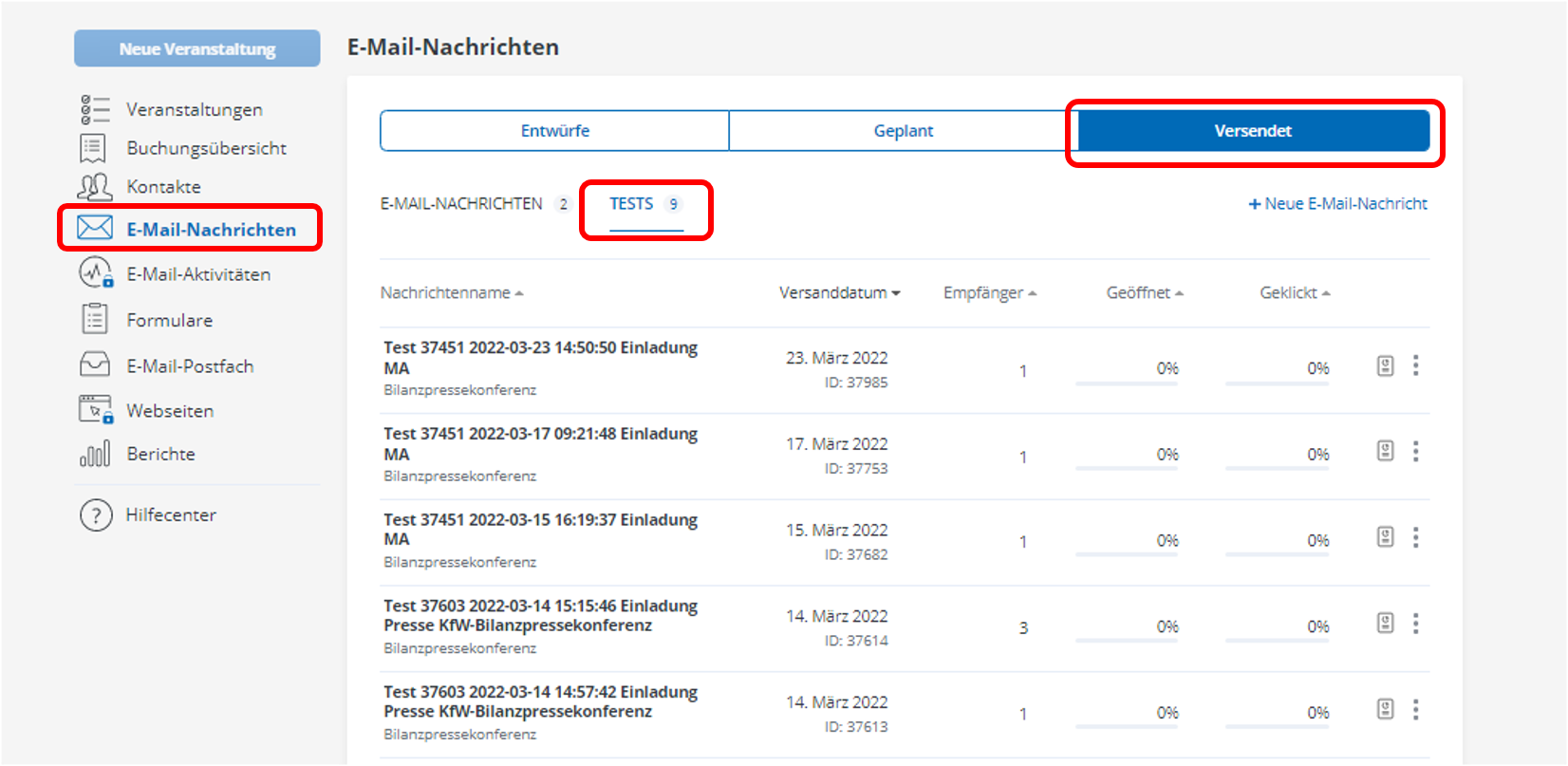1568x766 pixels.
Task: Open Kontakte in the sidebar
Action: pos(164,187)
